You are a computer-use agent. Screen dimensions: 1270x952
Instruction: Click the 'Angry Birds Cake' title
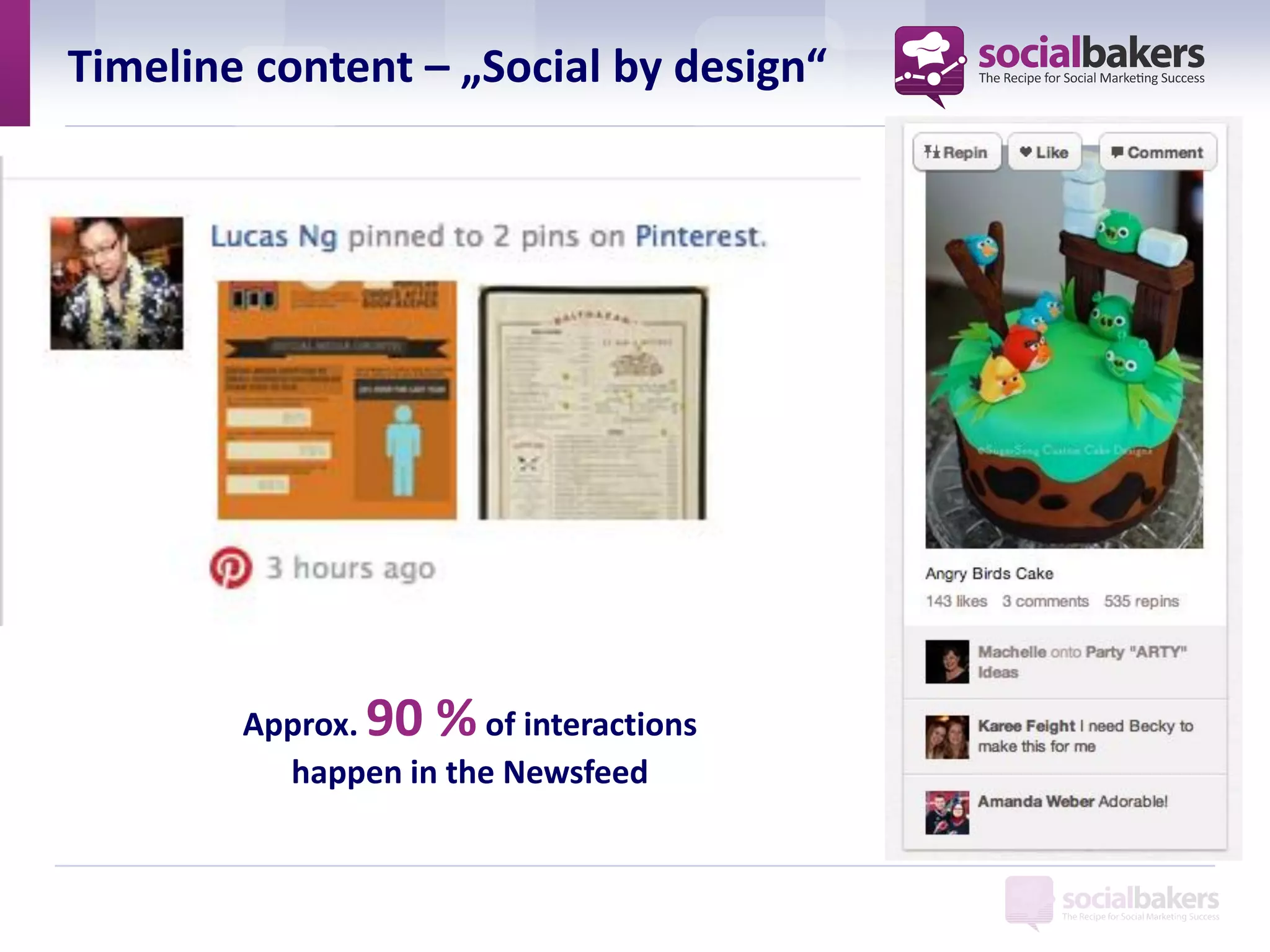(x=989, y=573)
